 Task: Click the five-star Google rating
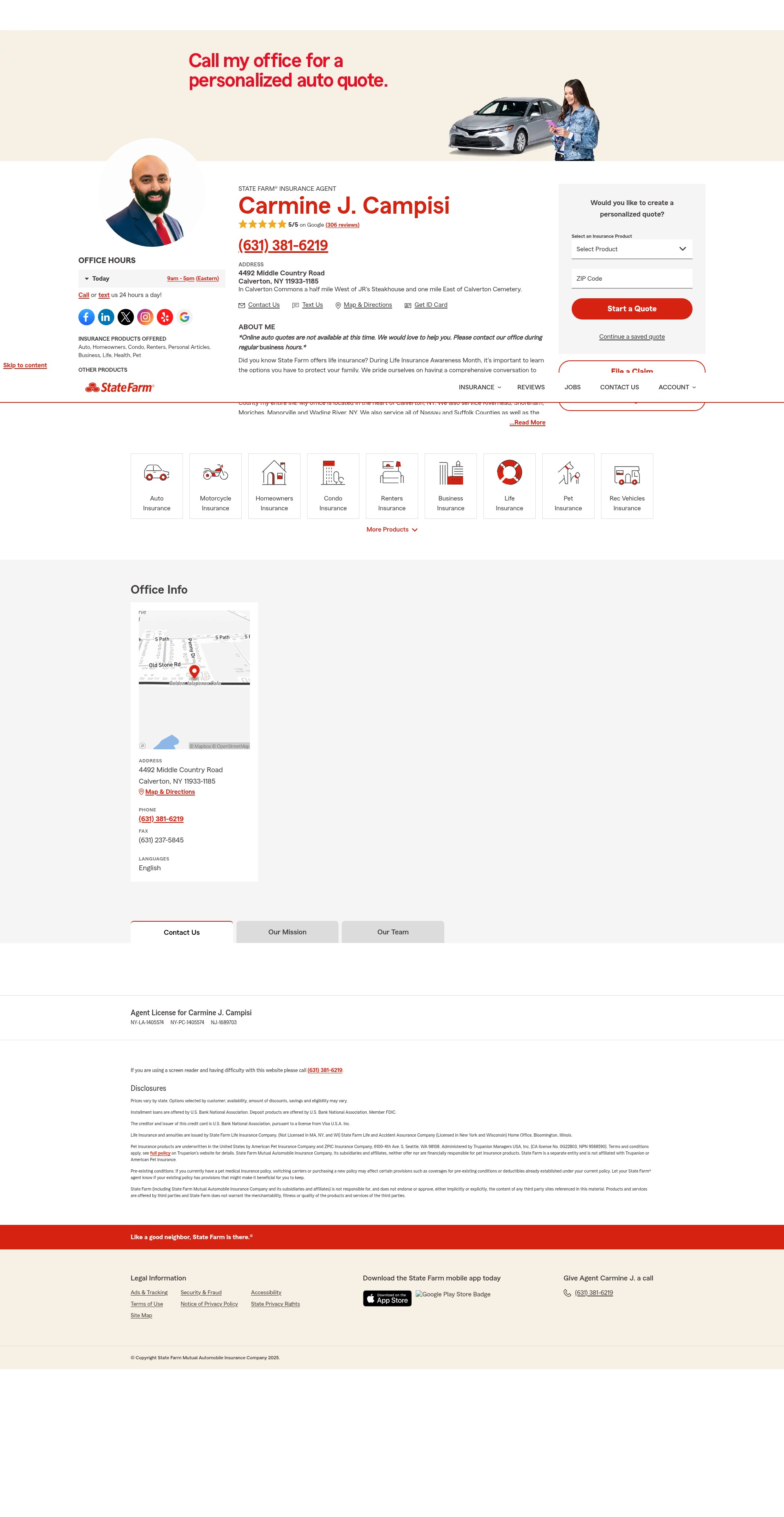pos(263,224)
